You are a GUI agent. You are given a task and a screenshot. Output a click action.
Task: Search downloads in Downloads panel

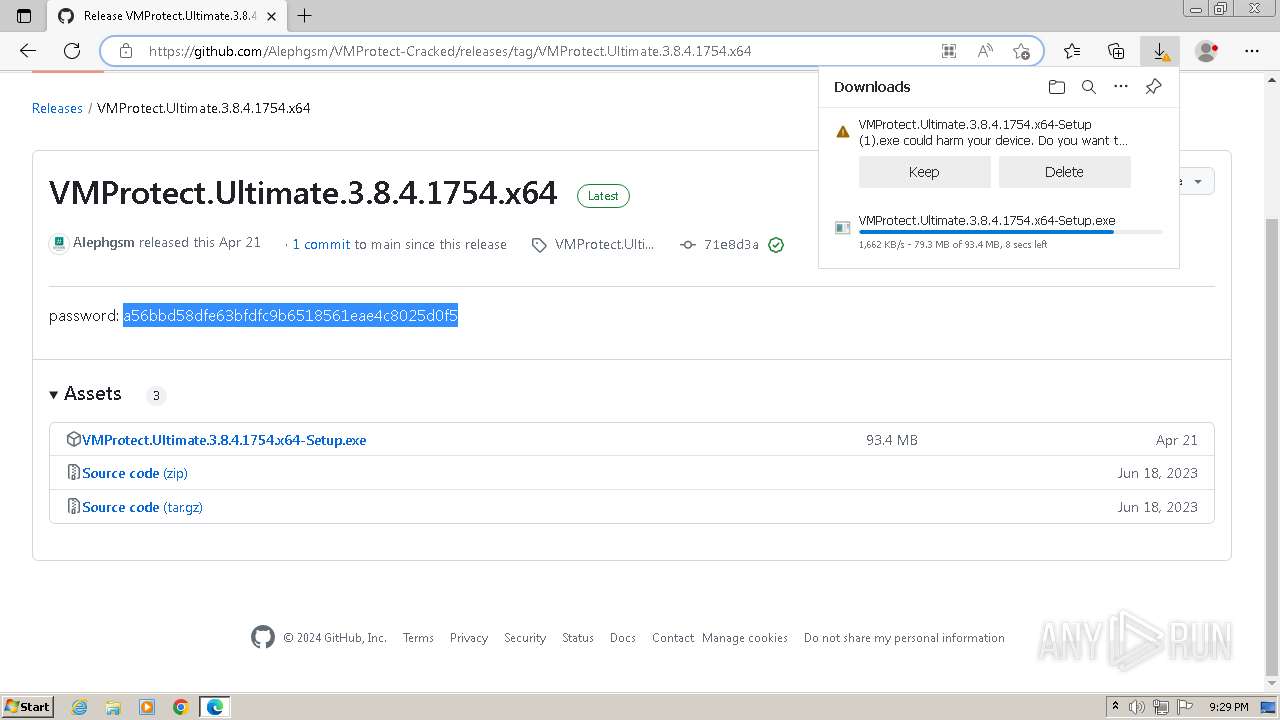point(1089,87)
